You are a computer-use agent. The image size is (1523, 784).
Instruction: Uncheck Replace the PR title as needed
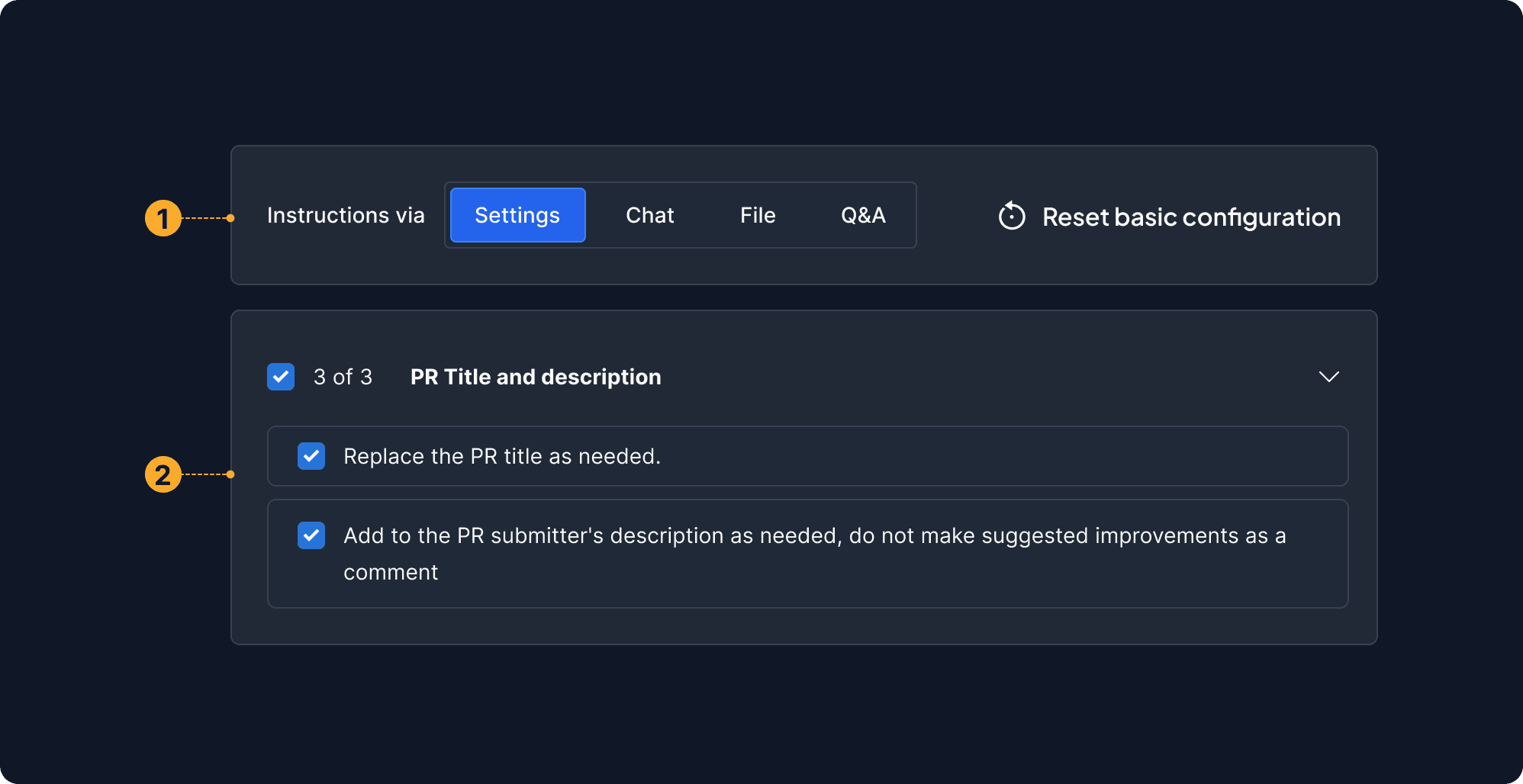[311, 456]
